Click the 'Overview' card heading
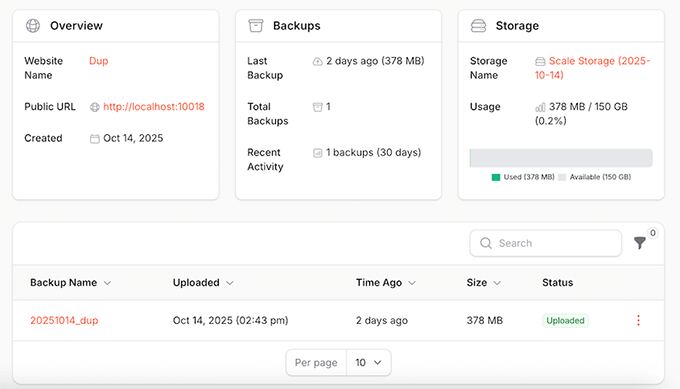 click(76, 26)
